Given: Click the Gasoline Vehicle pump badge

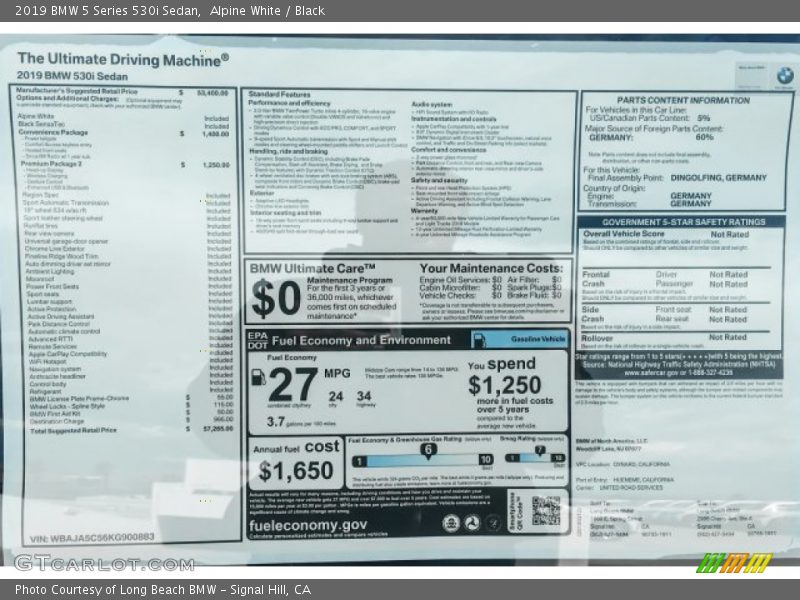Looking at the screenshot, I should pyautogui.click(x=479, y=339).
